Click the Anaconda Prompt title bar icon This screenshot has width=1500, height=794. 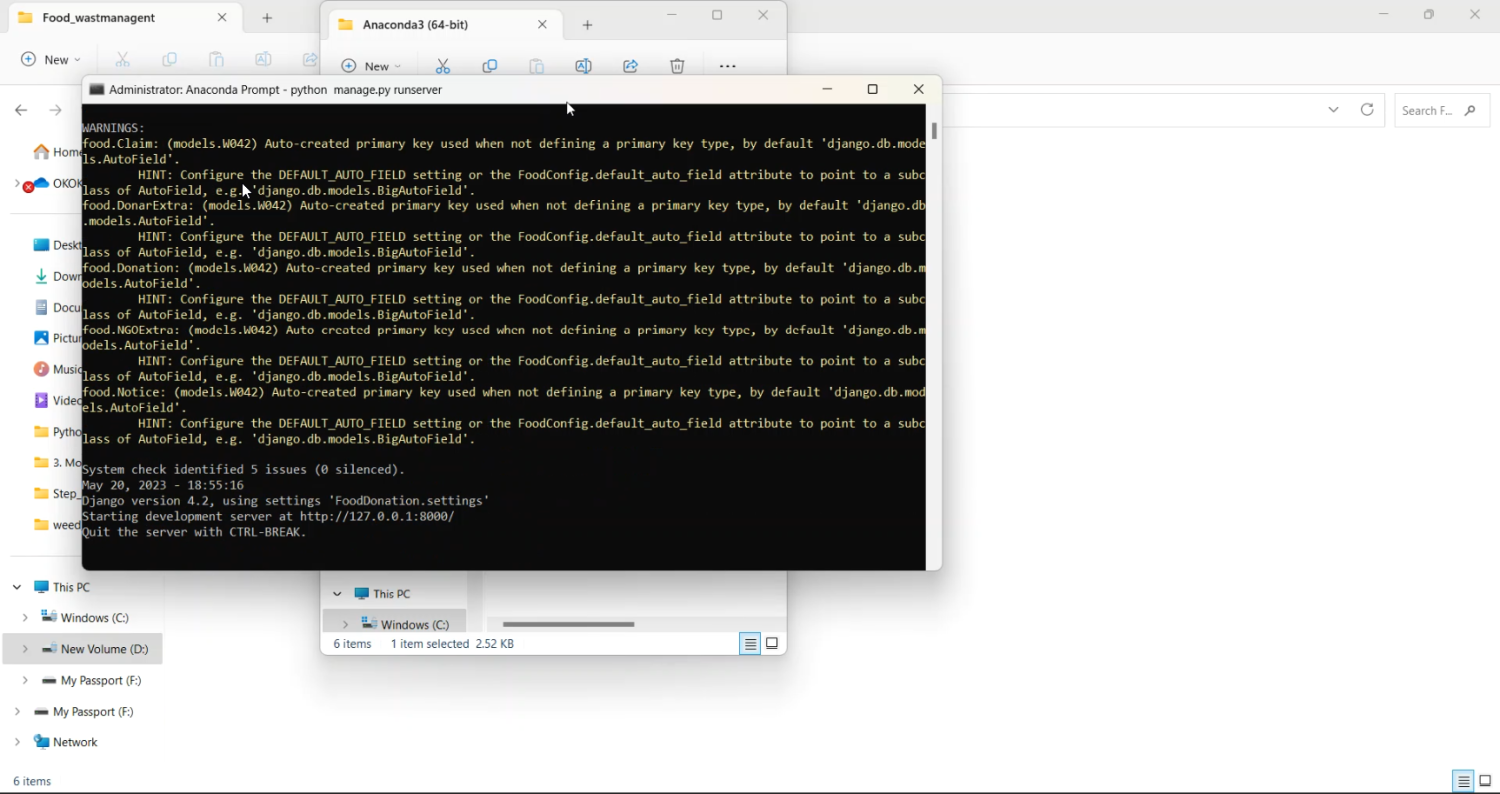(x=97, y=89)
